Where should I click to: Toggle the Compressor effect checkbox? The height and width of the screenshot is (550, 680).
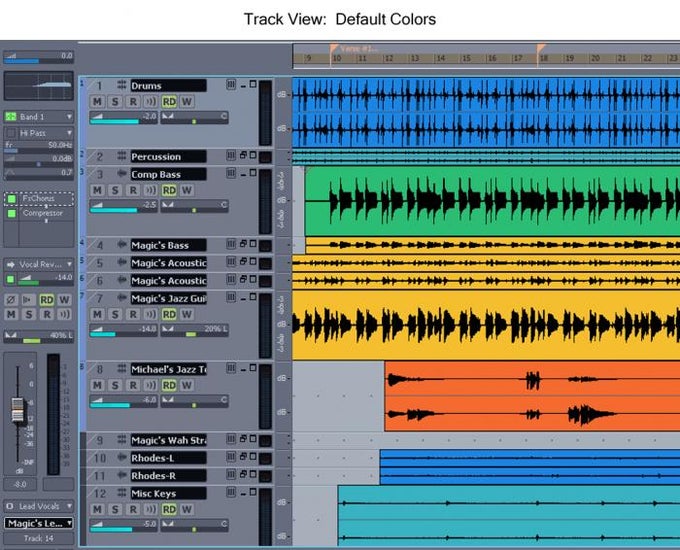click(12, 213)
